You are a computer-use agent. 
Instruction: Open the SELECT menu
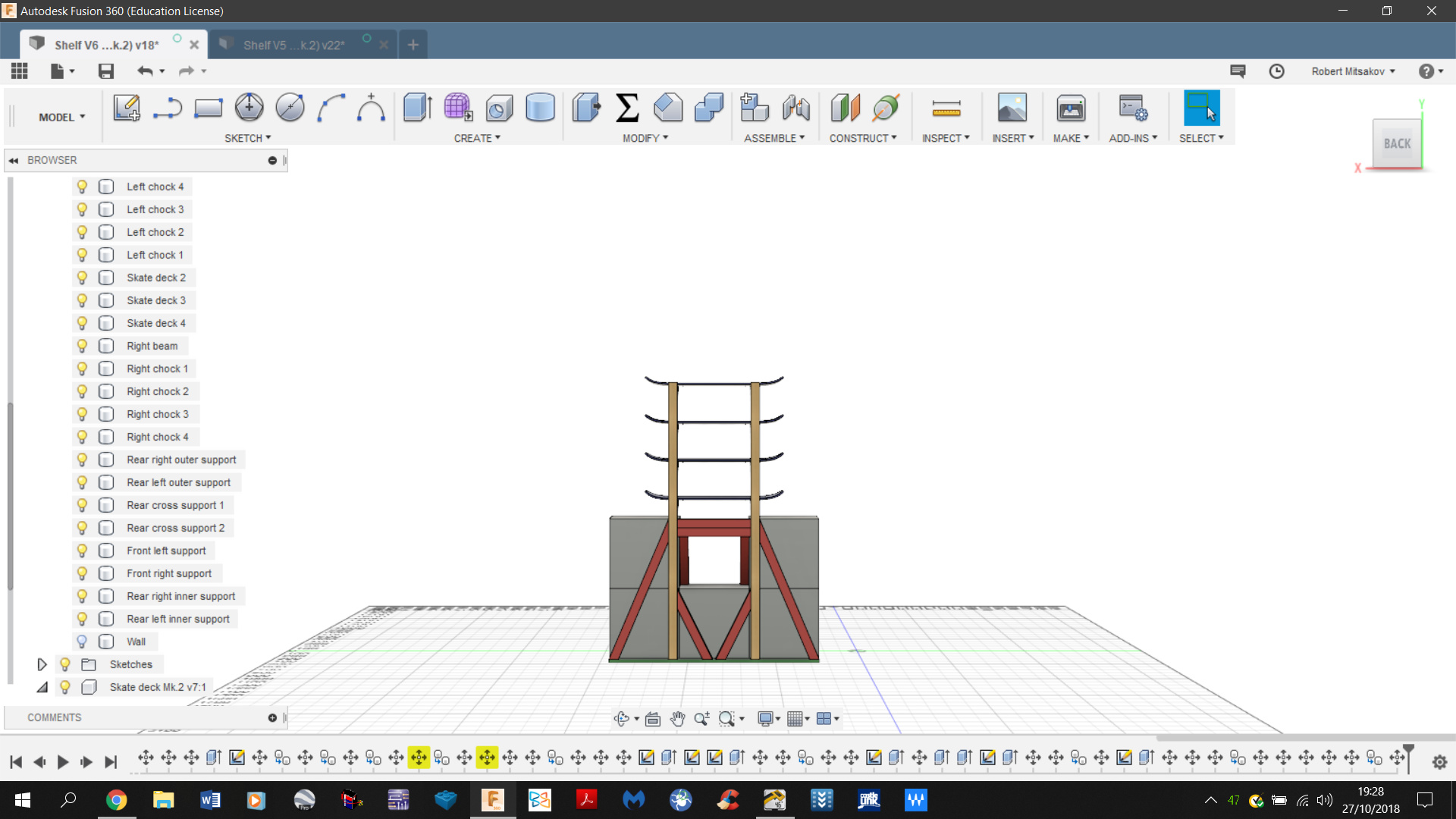1201,138
